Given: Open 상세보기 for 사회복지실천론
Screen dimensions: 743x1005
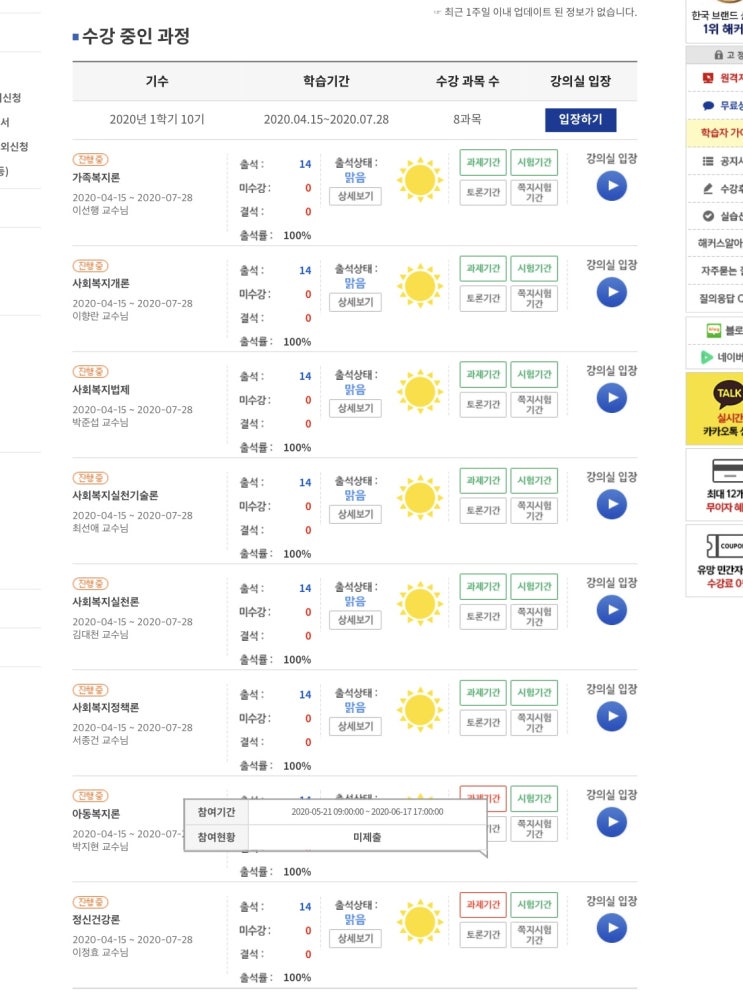Looking at the screenshot, I should point(355,620).
